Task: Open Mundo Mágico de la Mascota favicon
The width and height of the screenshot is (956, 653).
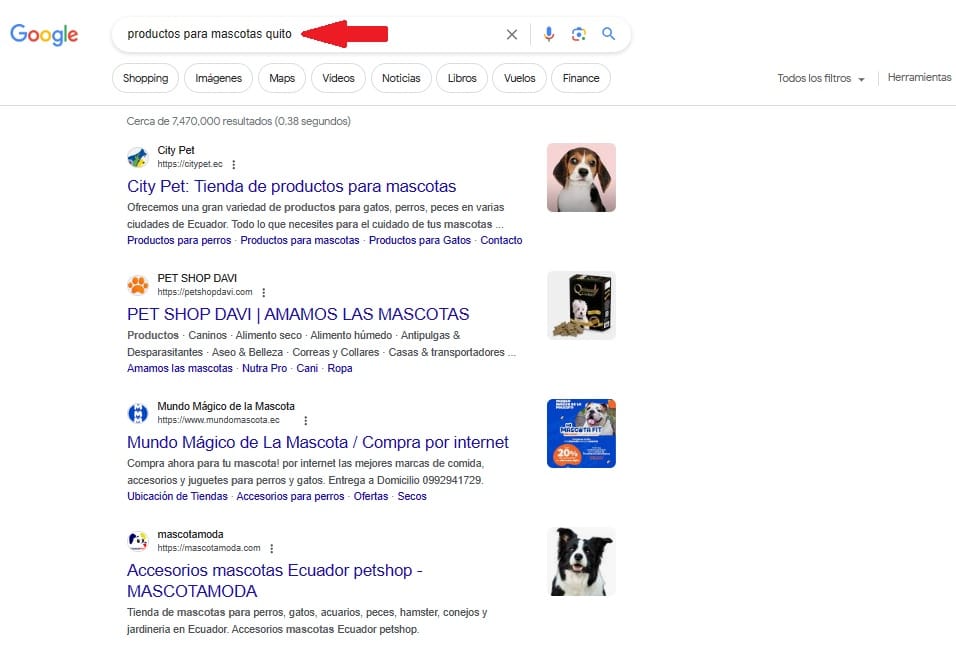Action: point(138,413)
